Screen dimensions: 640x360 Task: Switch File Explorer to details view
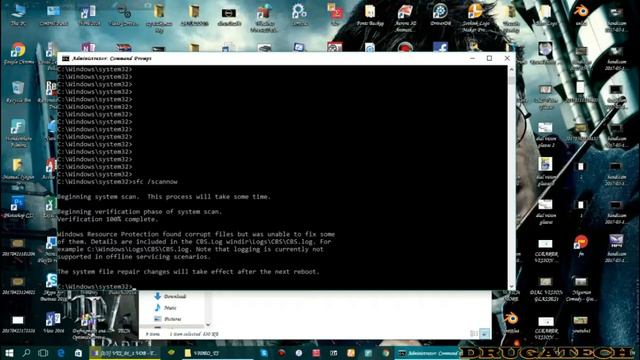474,334
